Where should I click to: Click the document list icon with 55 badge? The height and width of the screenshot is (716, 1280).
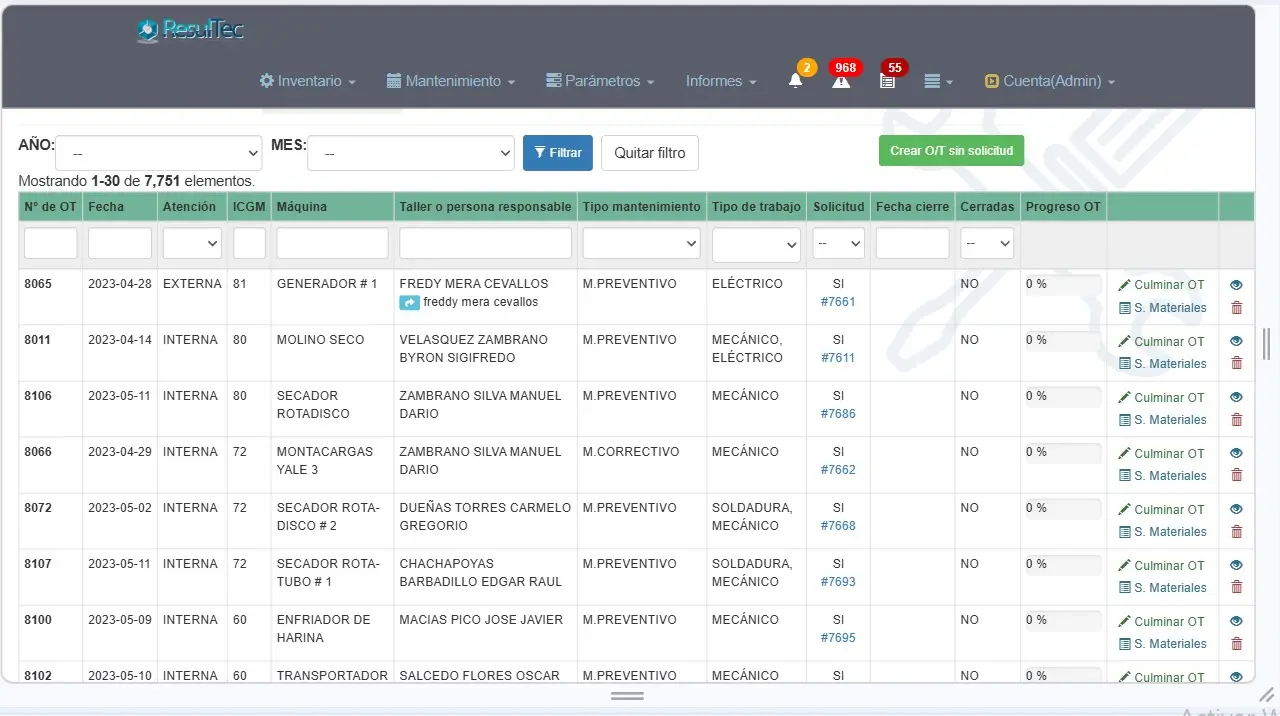(887, 82)
